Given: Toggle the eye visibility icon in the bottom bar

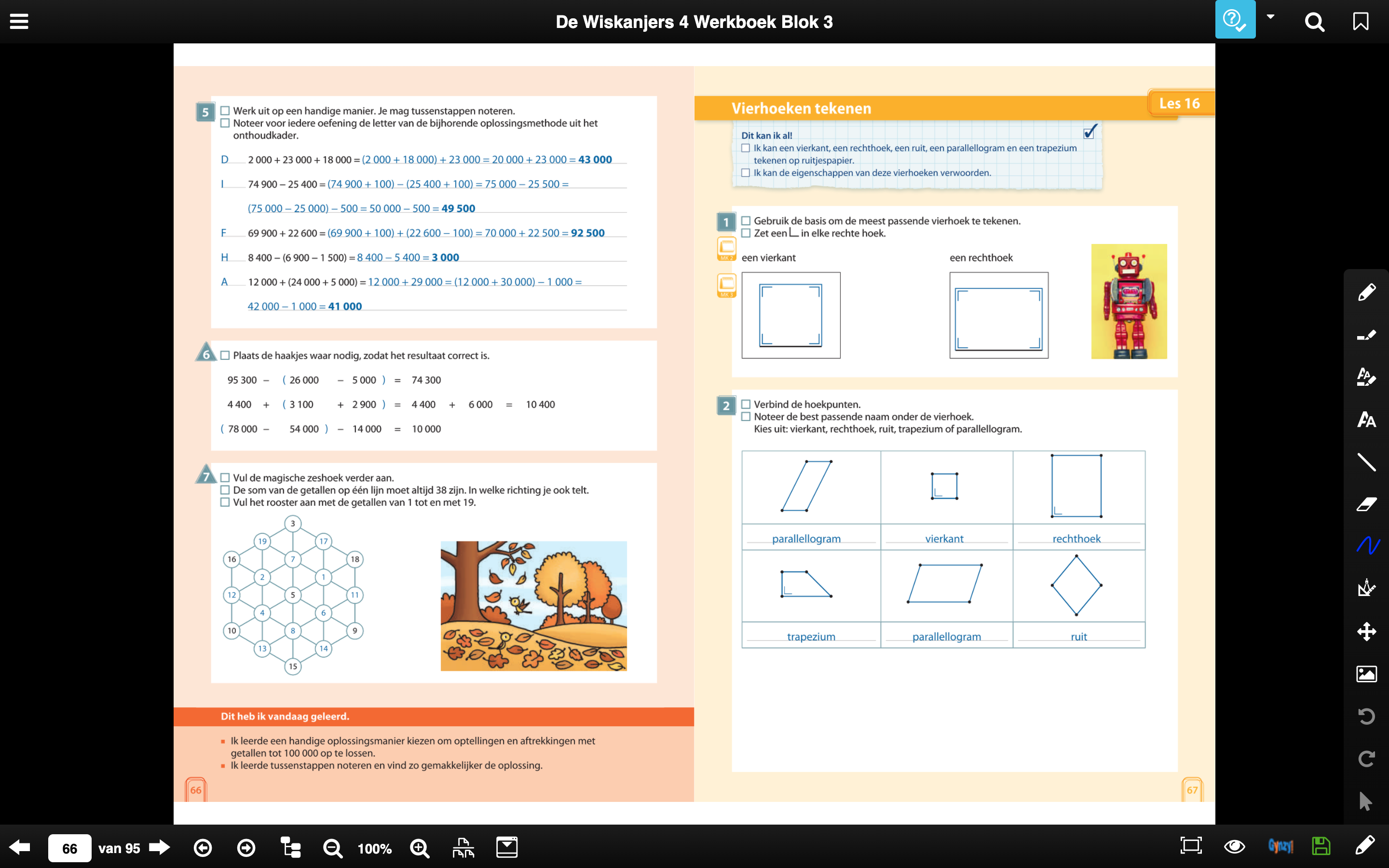Looking at the screenshot, I should coord(1234,846).
